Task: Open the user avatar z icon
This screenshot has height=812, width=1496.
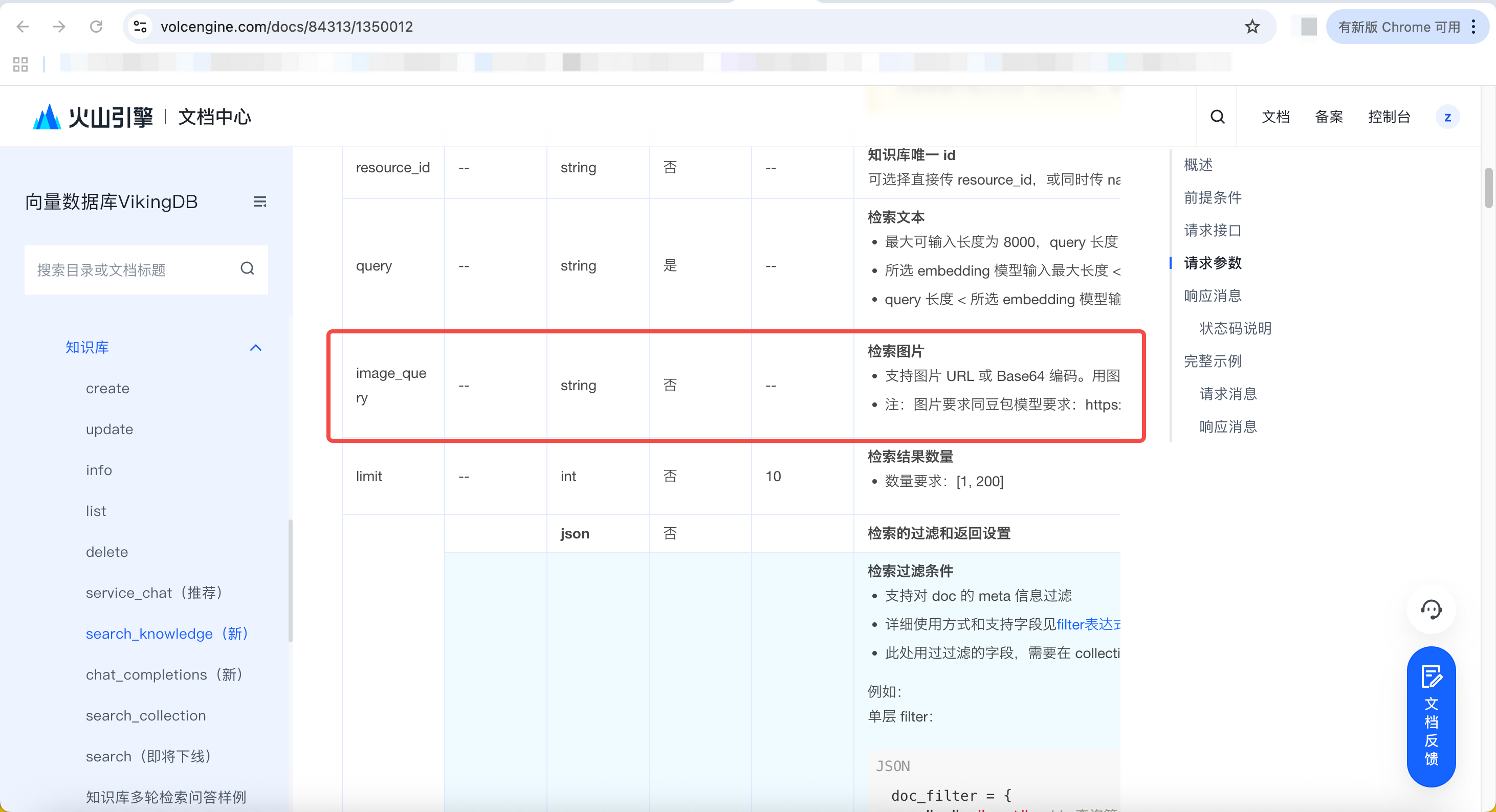Action: point(1447,117)
